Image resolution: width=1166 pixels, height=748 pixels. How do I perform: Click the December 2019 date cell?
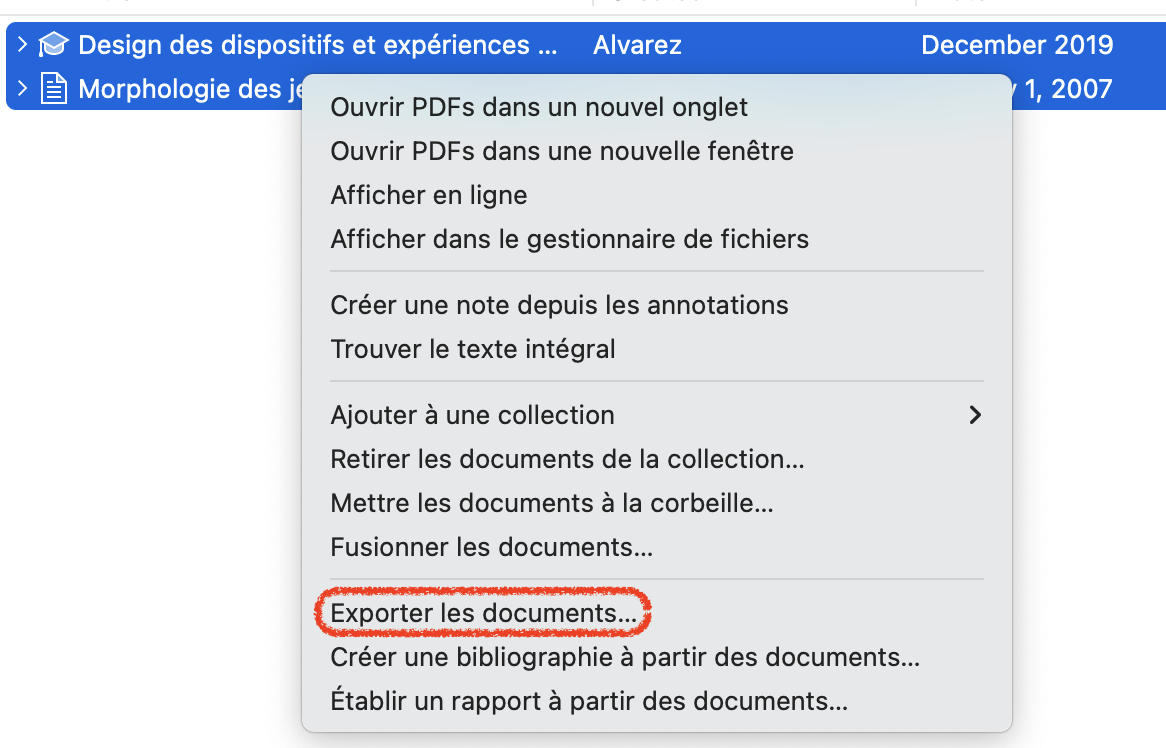click(x=1017, y=45)
